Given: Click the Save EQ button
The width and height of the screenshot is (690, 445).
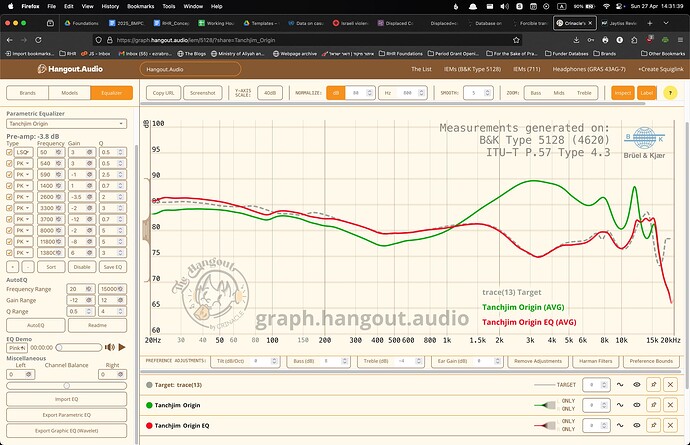Looking at the screenshot, I should 112,267.
